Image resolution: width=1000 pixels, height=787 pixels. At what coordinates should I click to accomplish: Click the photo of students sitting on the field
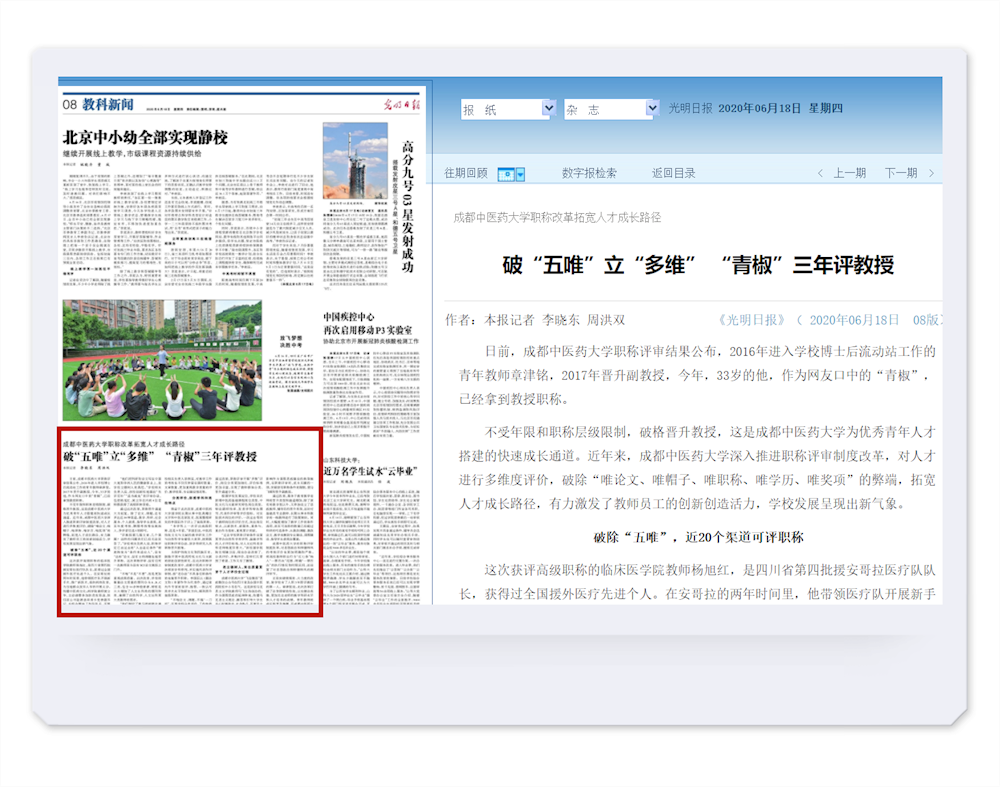tap(162, 360)
